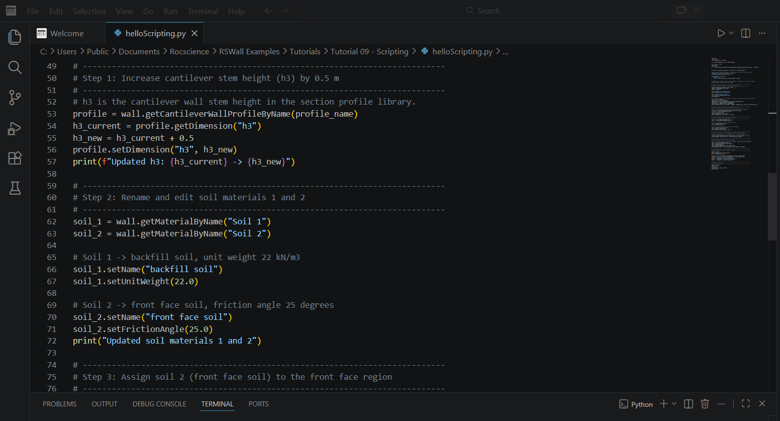Select the helloScripting.py editor tab
The height and width of the screenshot is (421, 780).
[x=155, y=33]
